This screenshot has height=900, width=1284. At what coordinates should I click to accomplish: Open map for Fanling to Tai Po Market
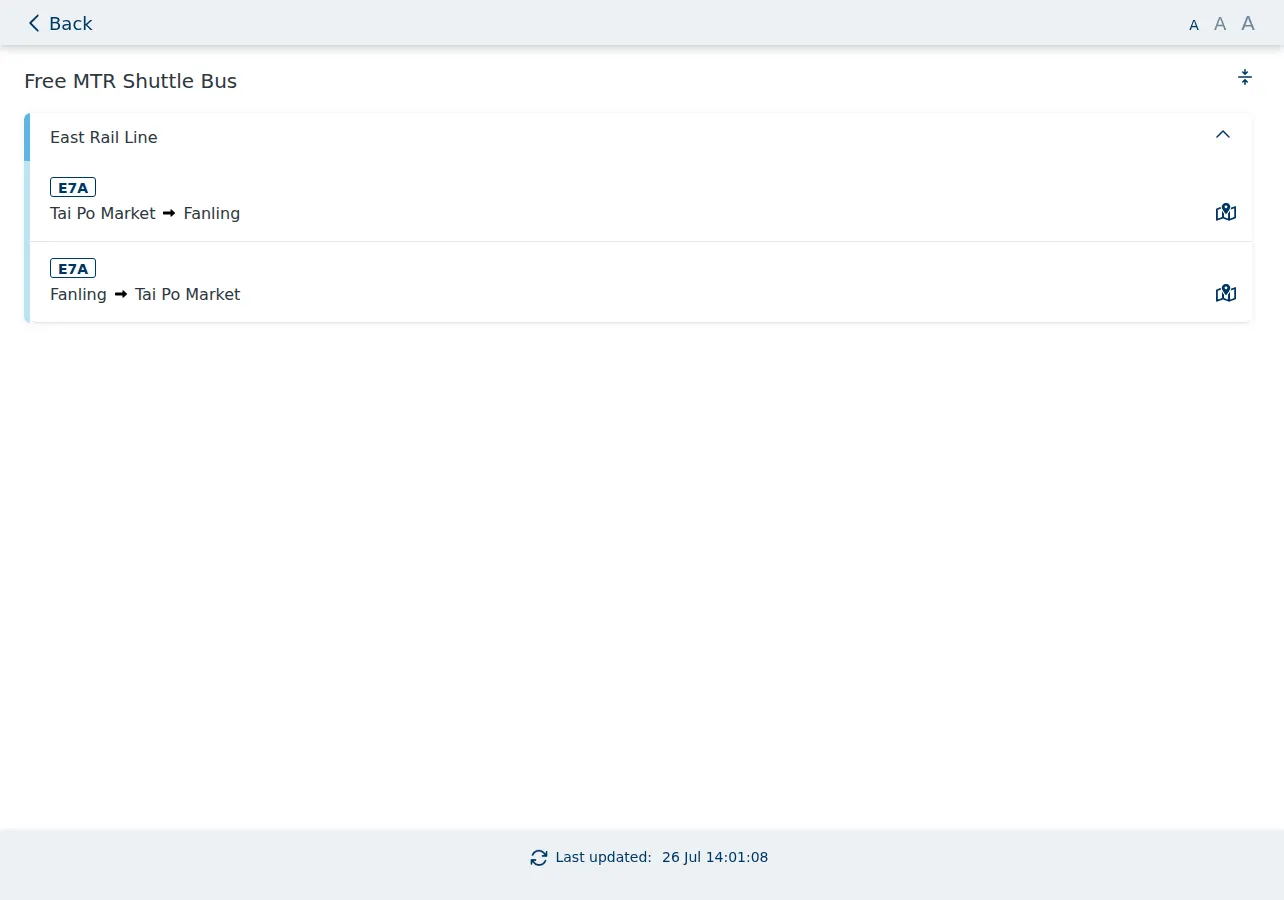coord(1226,293)
